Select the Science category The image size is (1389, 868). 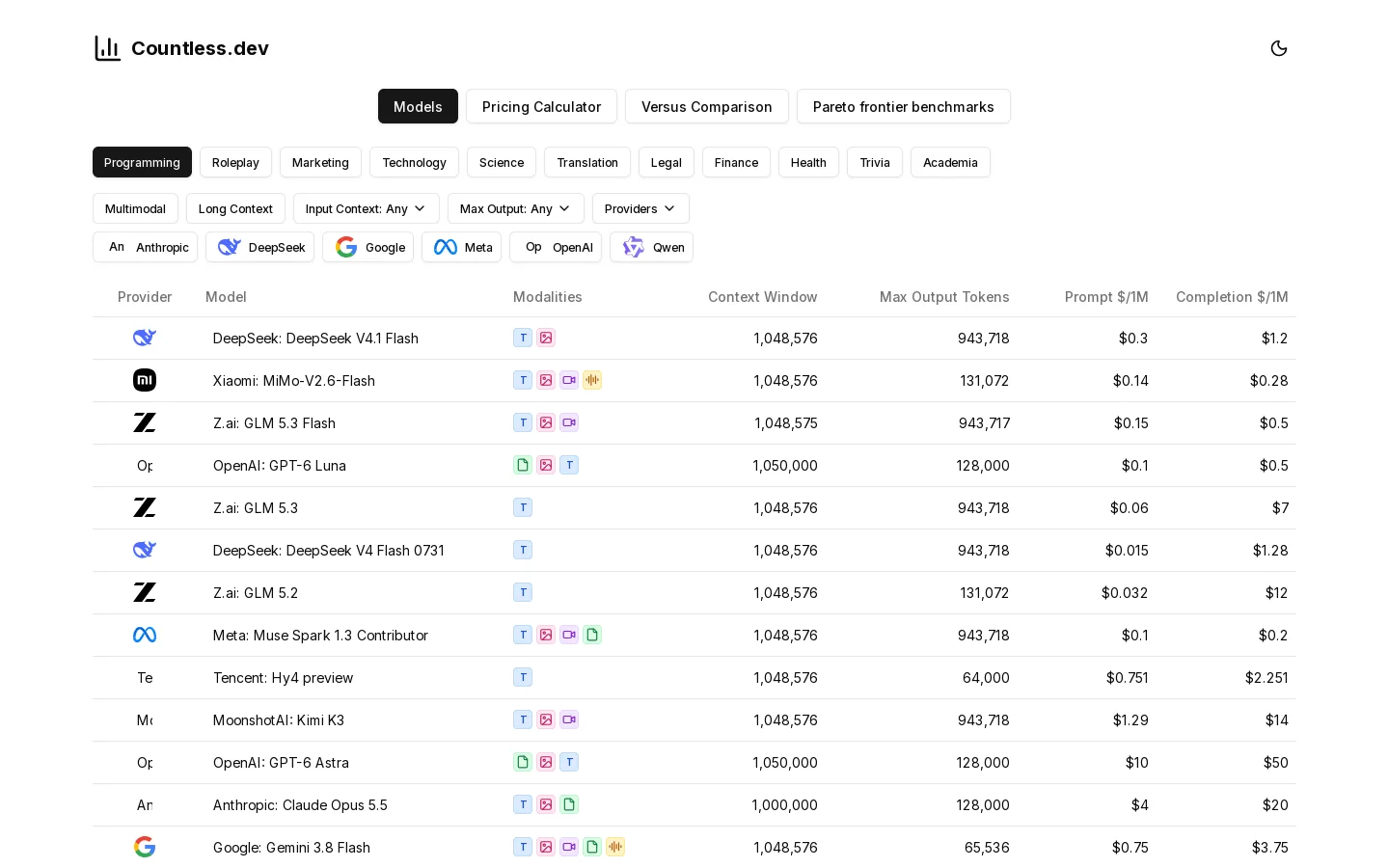(x=502, y=162)
